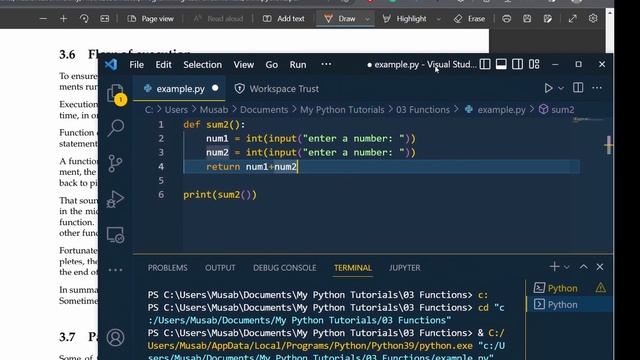Open editor More Actions menu
640x360 pixels.
pyautogui.click(x=597, y=88)
